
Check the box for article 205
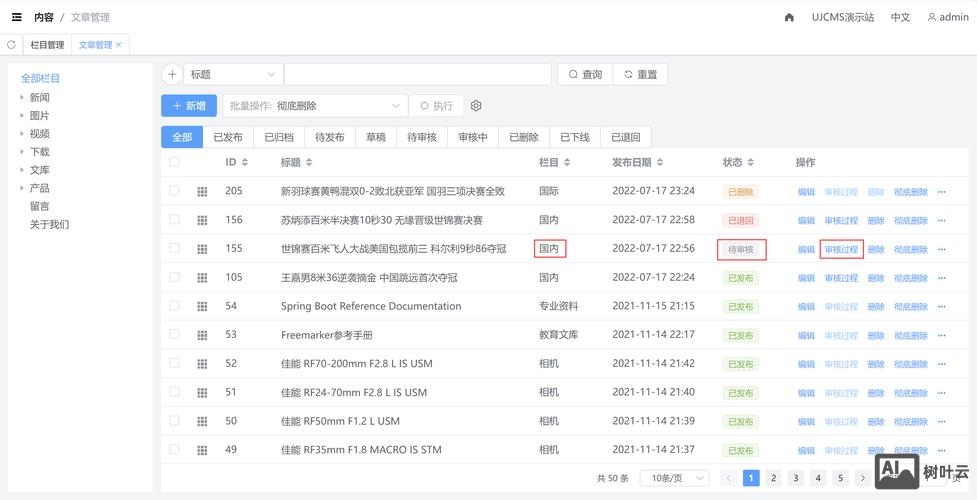tap(174, 191)
